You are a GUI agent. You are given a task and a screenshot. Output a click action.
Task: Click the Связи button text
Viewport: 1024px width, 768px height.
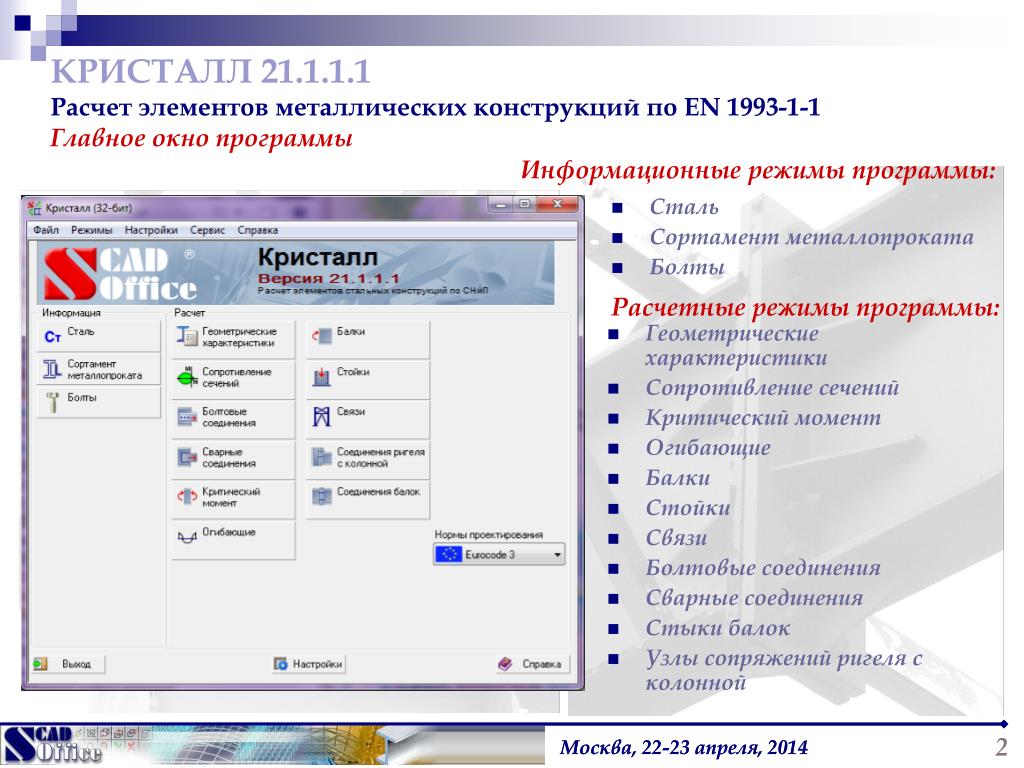(351, 412)
